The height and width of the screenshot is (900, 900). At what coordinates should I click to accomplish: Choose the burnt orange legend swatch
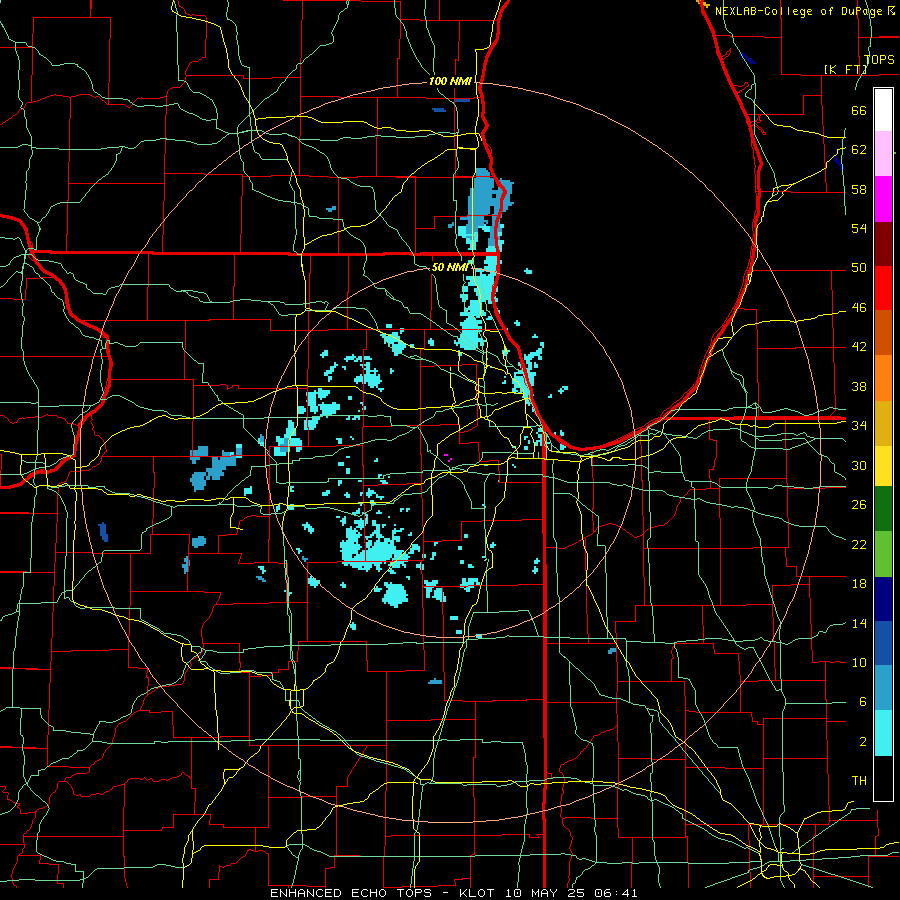883,333
